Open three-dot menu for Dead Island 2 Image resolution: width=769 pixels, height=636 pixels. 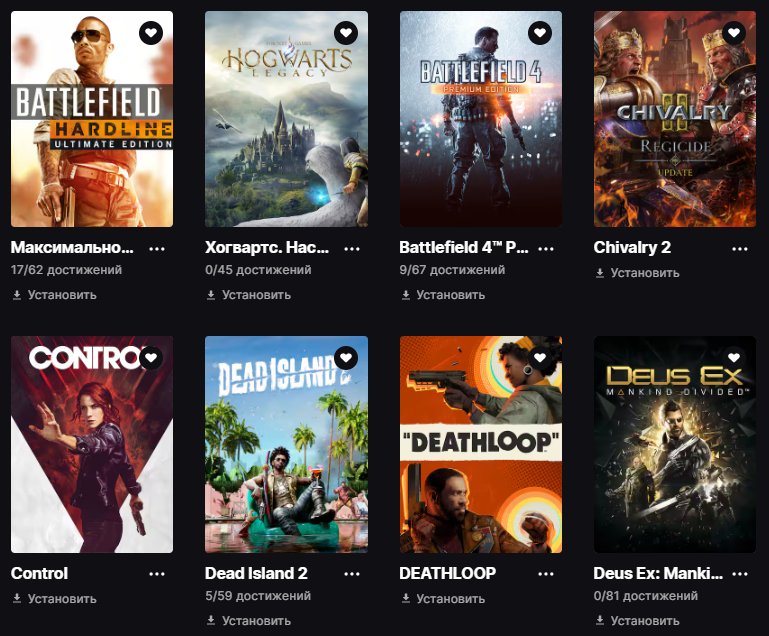pyautogui.click(x=351, y=573)
